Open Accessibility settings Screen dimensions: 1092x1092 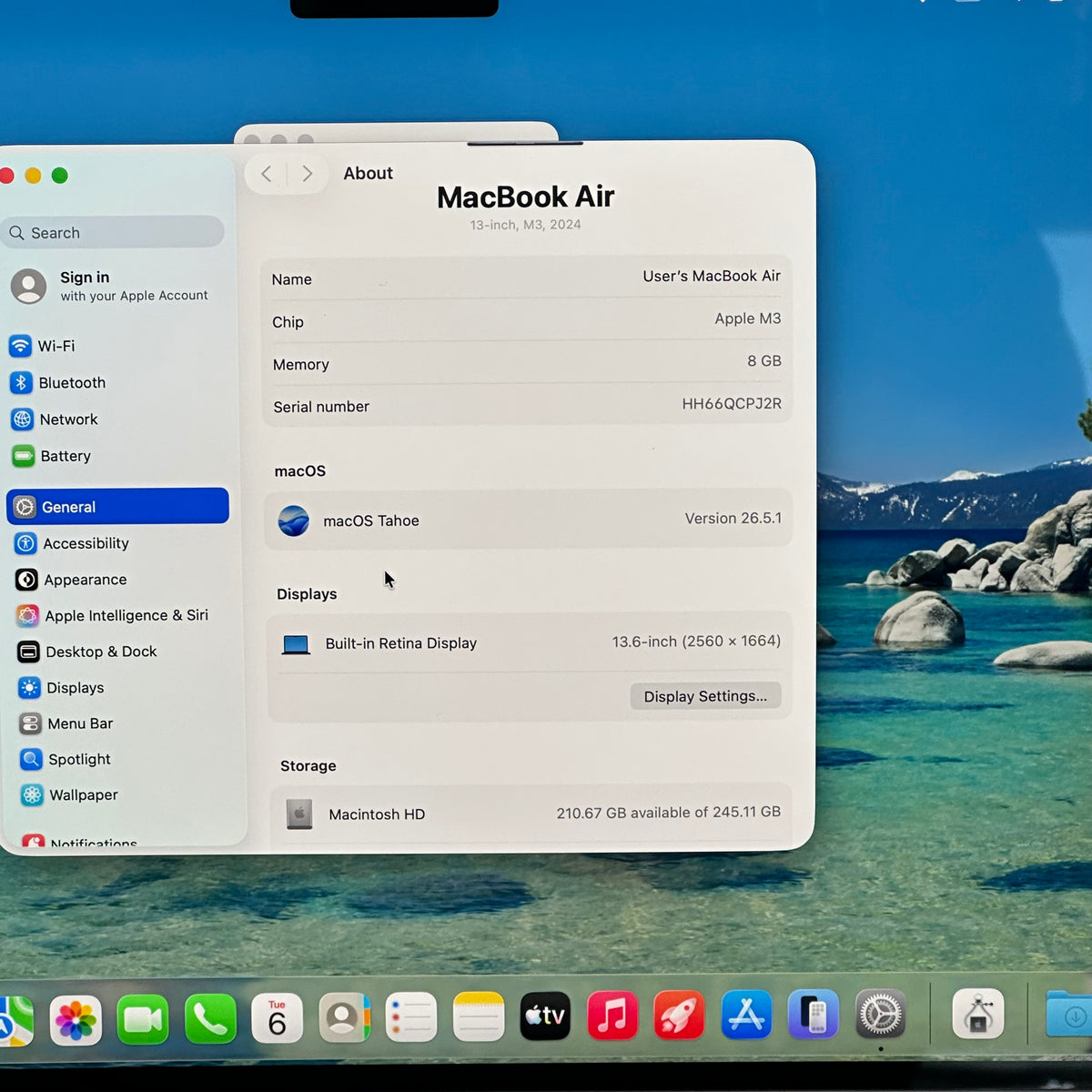74,543
